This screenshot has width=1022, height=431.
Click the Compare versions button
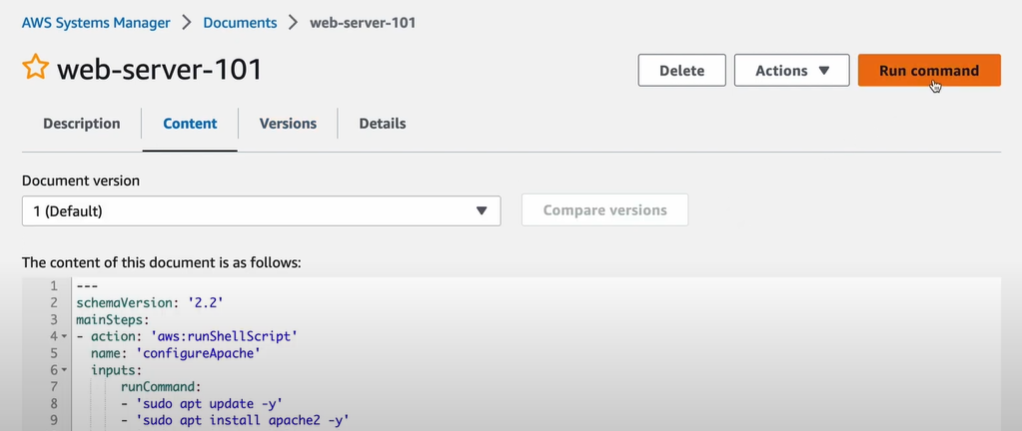604,210
